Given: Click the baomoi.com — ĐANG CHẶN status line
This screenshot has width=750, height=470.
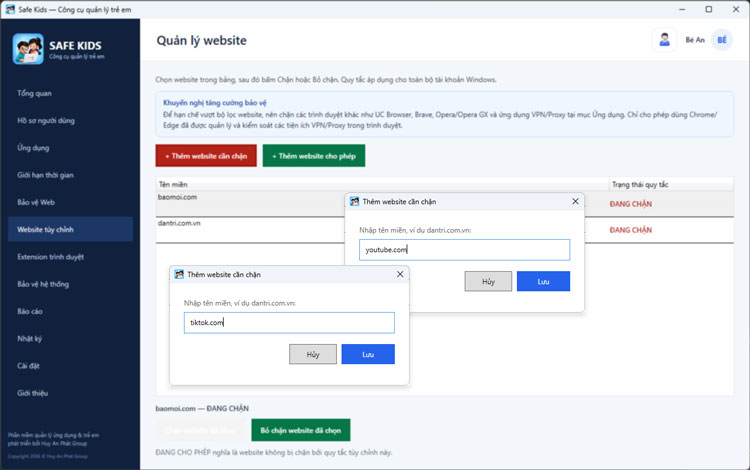Looking at the screenshot, I should [202, 408].
